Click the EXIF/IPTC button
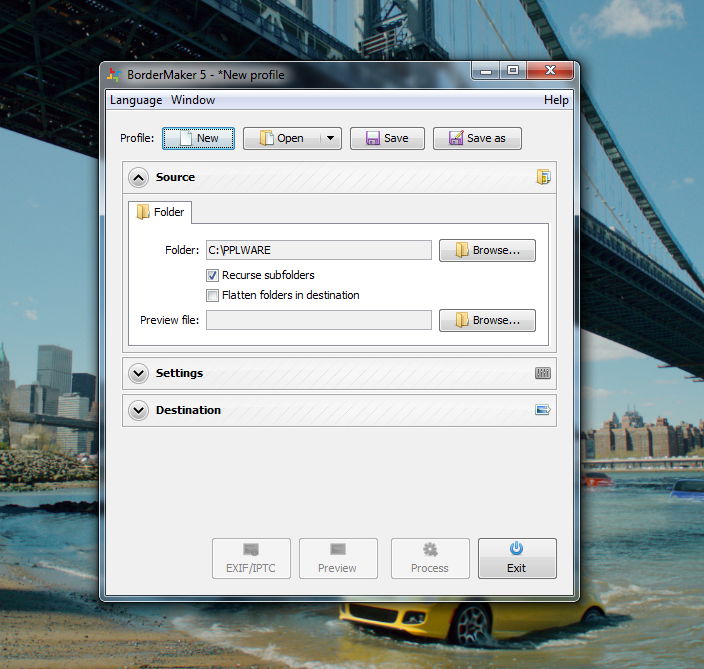The image size is (704, 669). (x=251, y=559)
